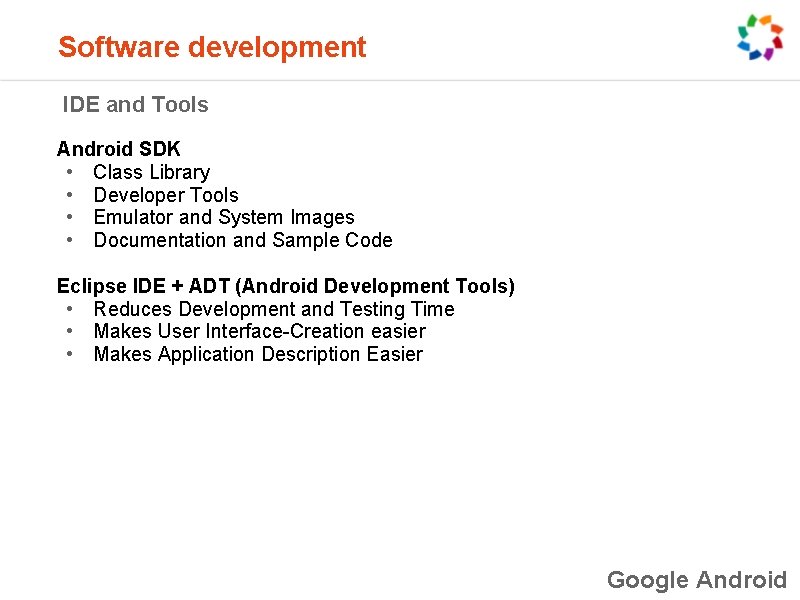800x600 pixels.
Task: Click the 'Software development' slide title
Action: click(212, 47)
